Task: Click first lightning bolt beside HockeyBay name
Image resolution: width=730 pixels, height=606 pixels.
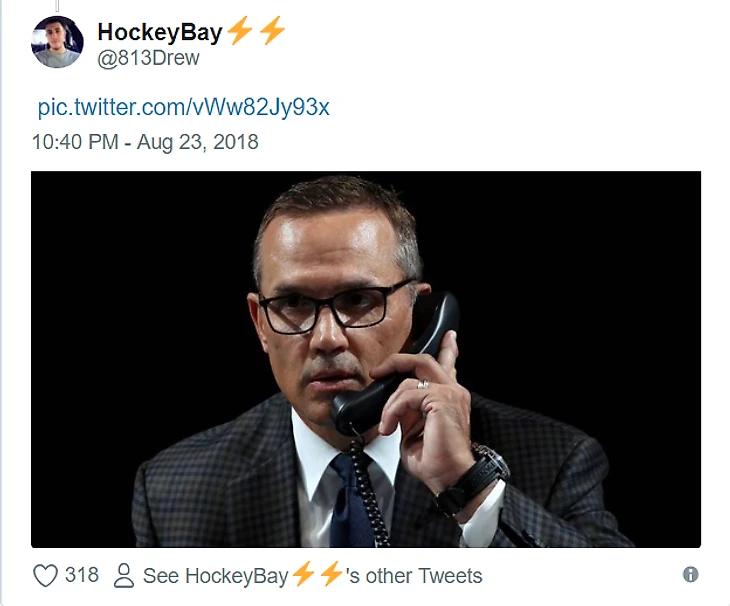Action: click(240, 30)
